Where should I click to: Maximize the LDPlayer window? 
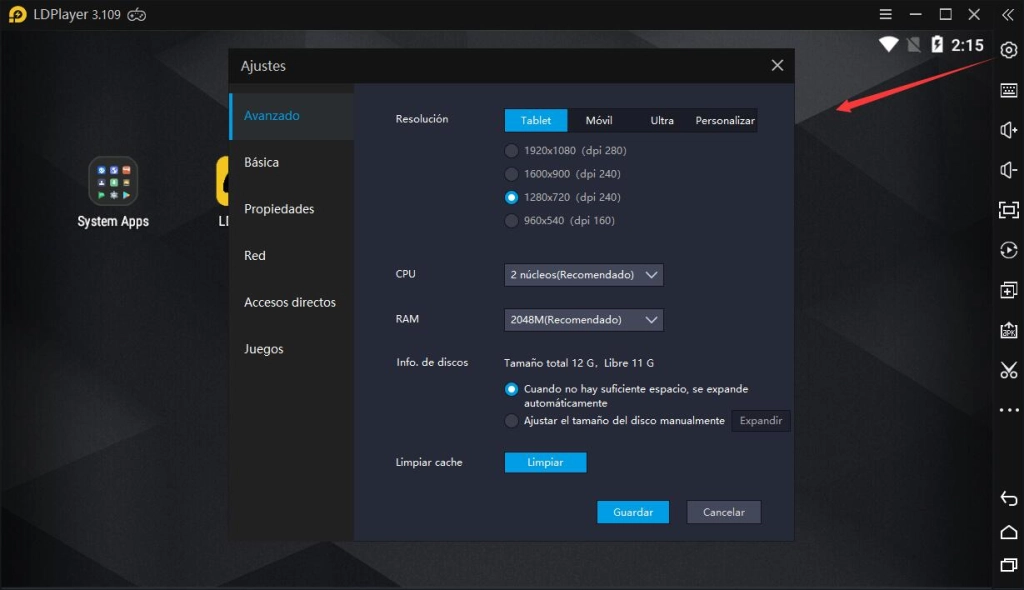coord(945,14)
